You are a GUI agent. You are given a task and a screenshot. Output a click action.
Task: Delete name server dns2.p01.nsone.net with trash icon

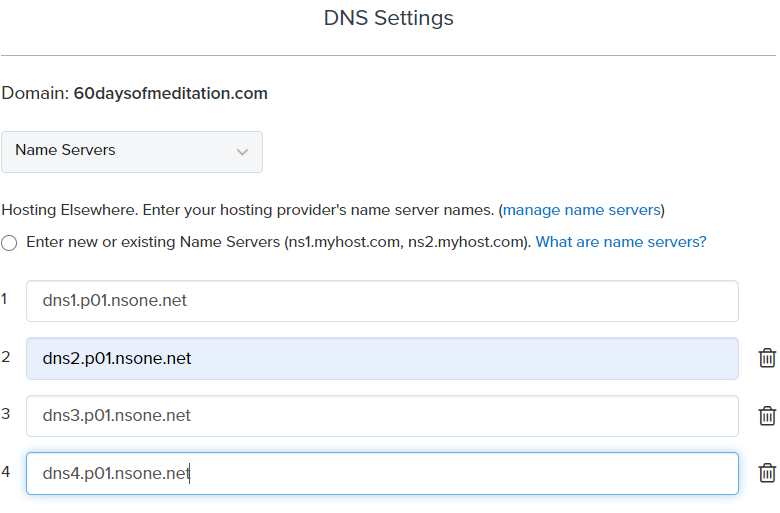[x=767, y=358]
